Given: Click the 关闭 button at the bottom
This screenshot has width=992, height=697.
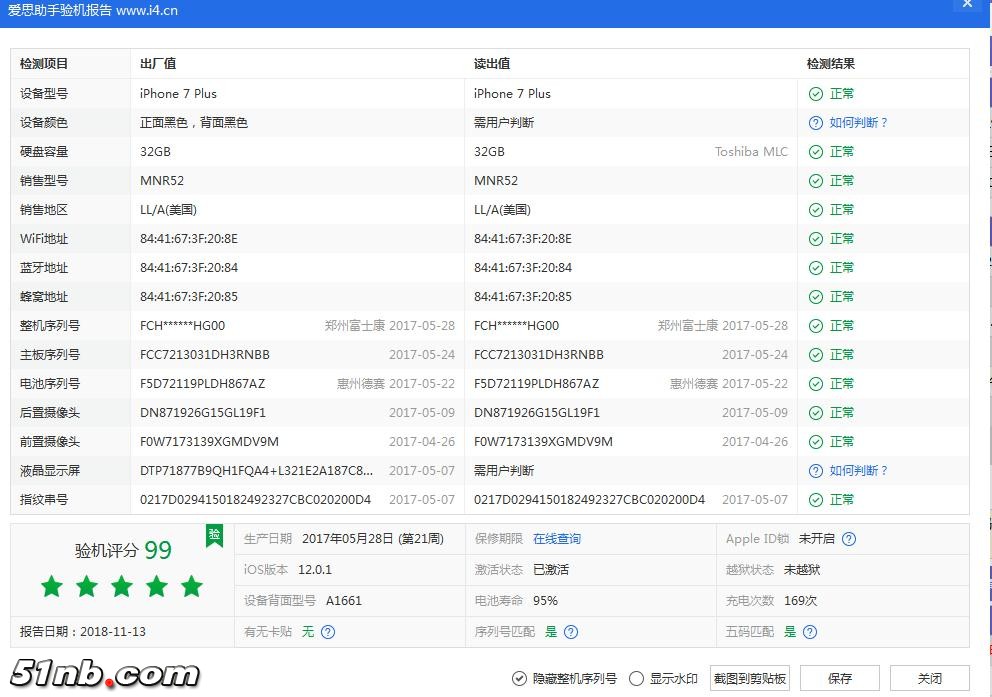Looking at the screenshot, I should (x=929, y=678).
